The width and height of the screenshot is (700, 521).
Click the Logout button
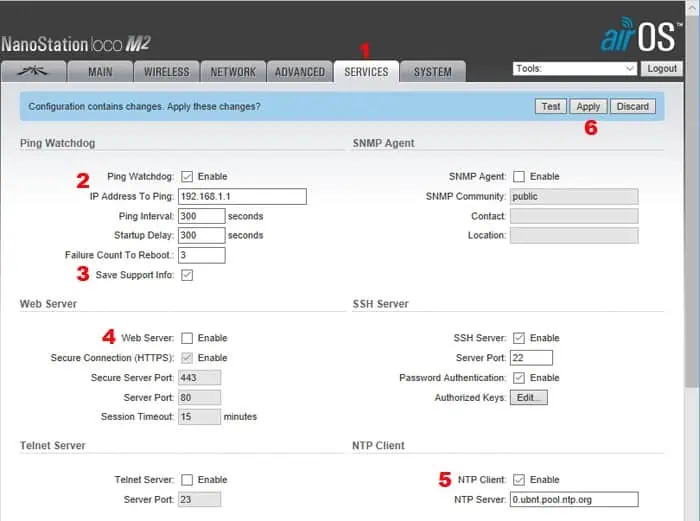[662, 69]
